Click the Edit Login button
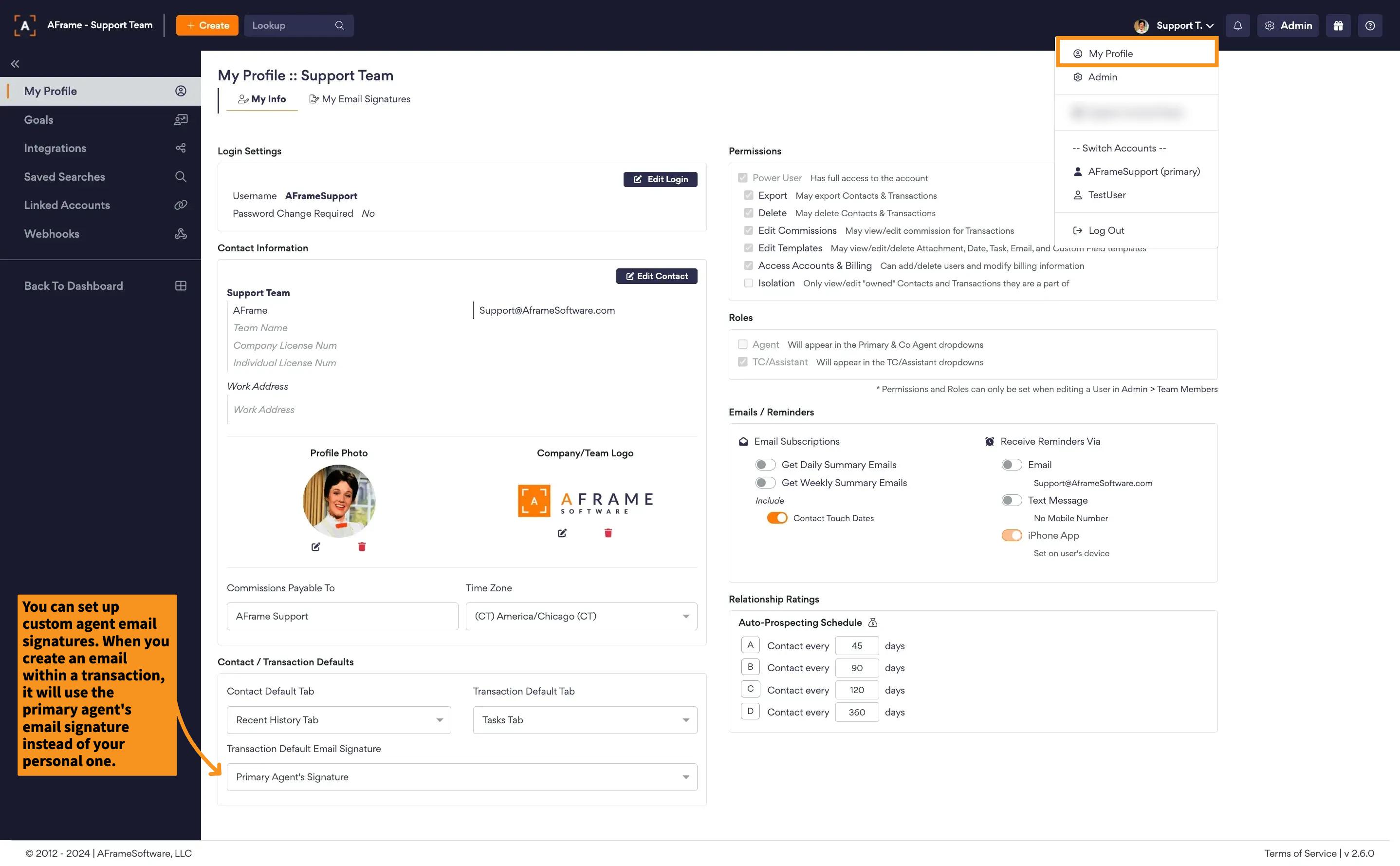The image size is (1400, 866). point(660,179)
